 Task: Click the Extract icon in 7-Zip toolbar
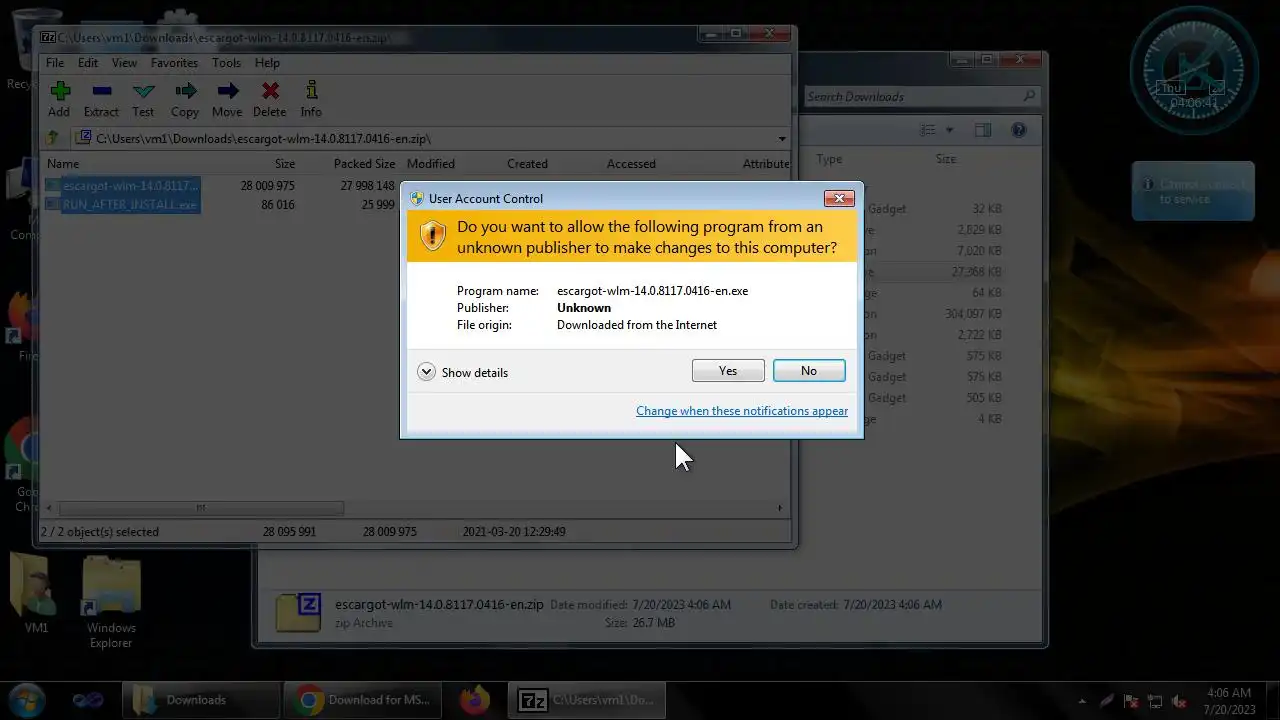coord(101,92)
